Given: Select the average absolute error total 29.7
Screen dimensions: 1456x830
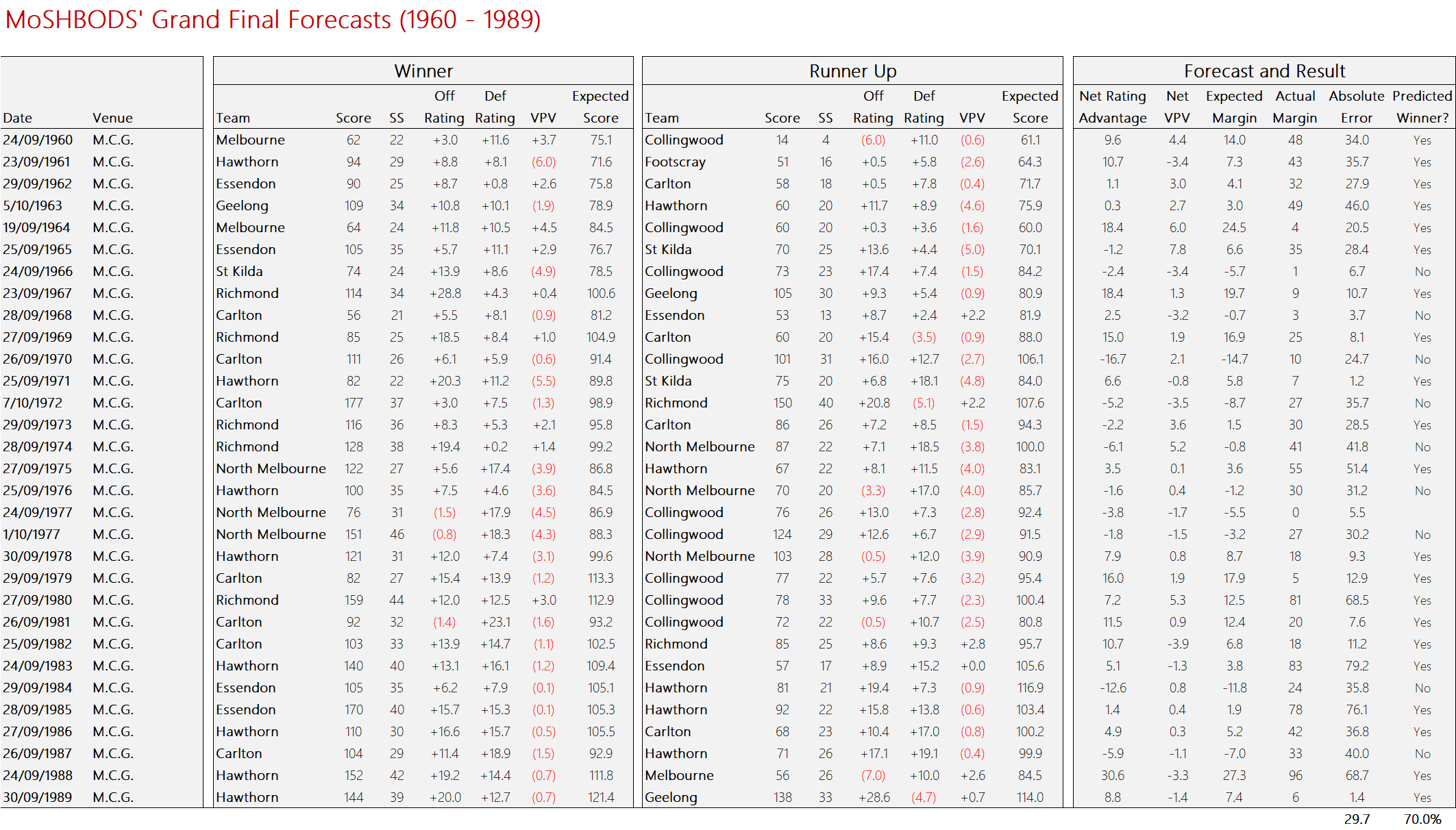Looking at the screenshot, I should [x=1357, y=819].
